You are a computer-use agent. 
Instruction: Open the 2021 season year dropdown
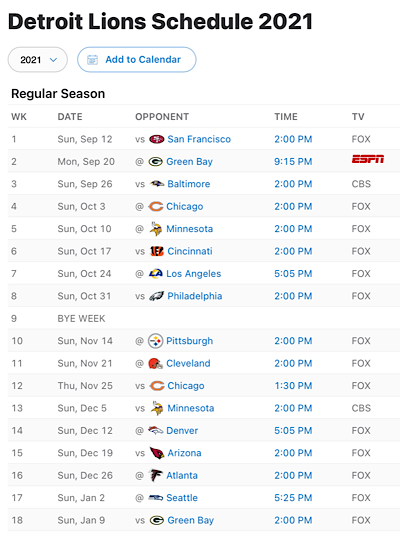tap(38, 60)
